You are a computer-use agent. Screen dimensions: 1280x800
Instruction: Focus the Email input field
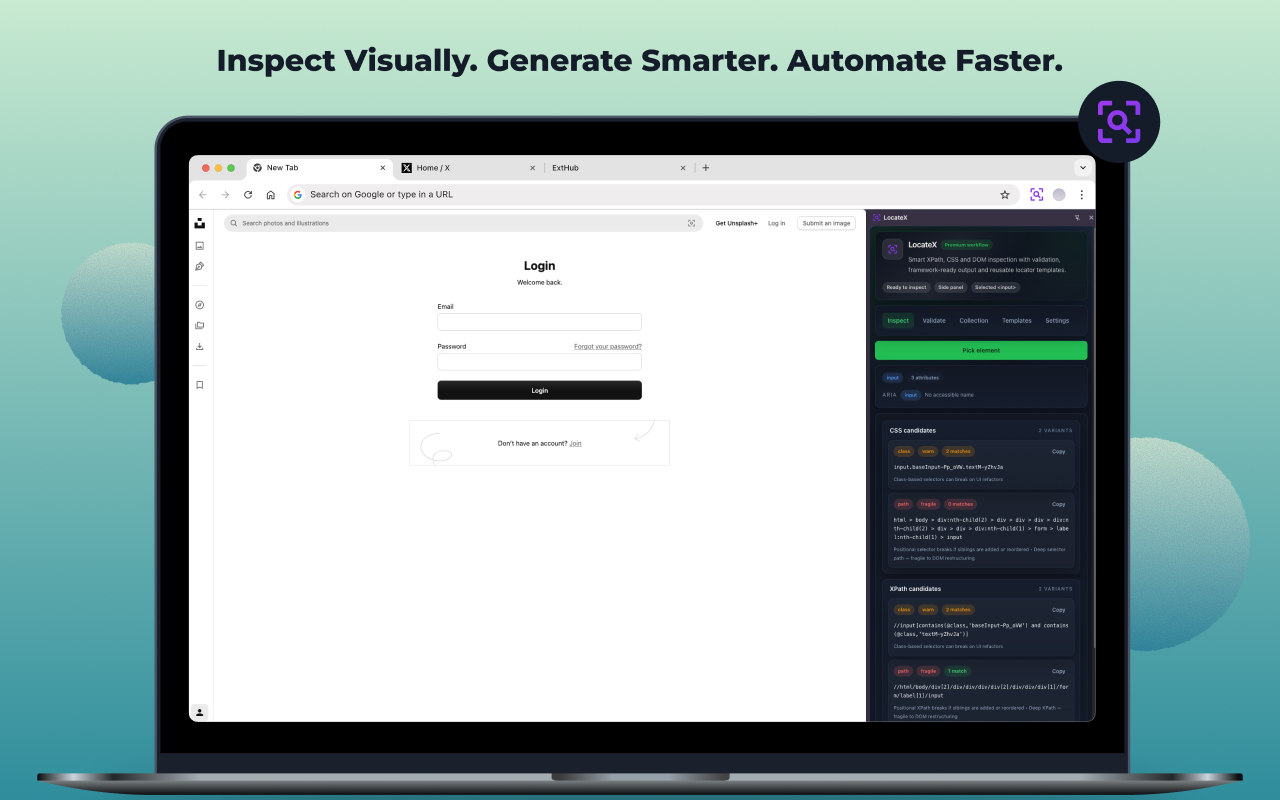(x=539, y=322)
